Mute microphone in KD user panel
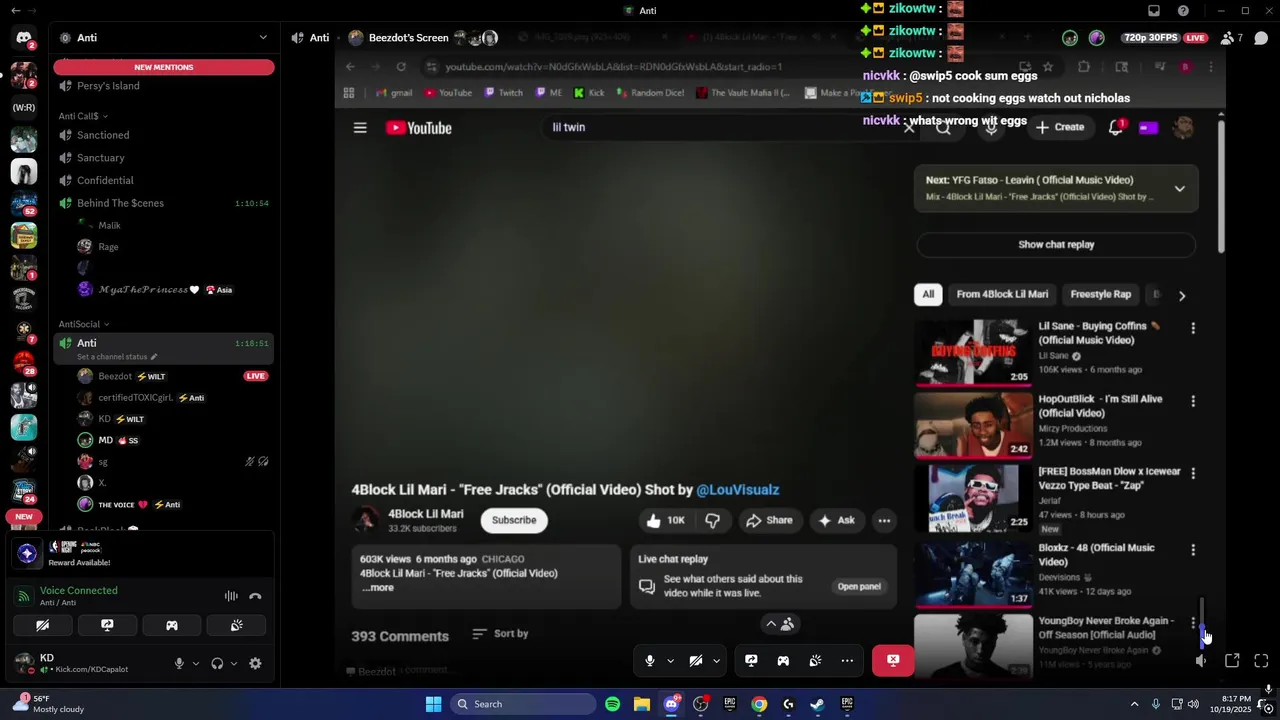The height and width of the screenshot is (720, 1280). [179, 663]
